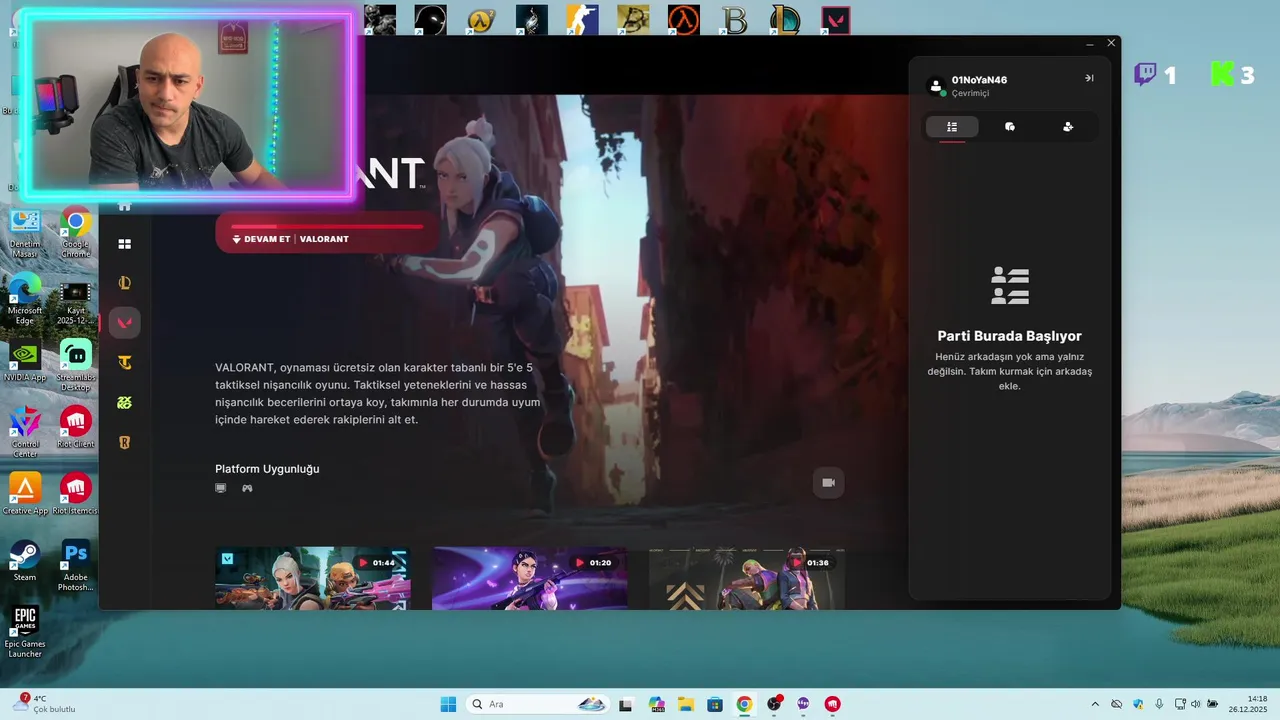Open Epic Games Launcher shortcut
The height and width of the screenshot is (720, 1280).
25,632
